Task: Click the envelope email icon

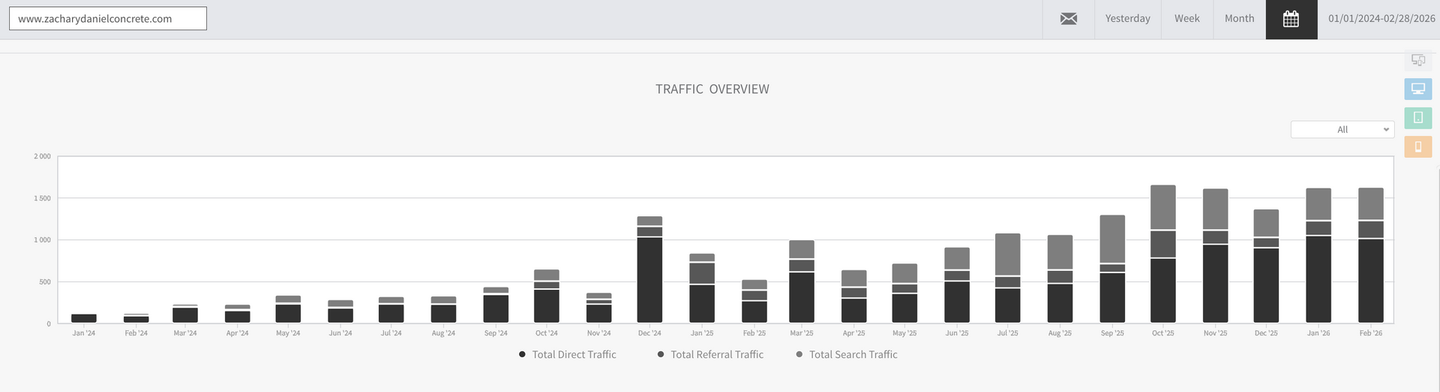Action: pos(1068,19)
